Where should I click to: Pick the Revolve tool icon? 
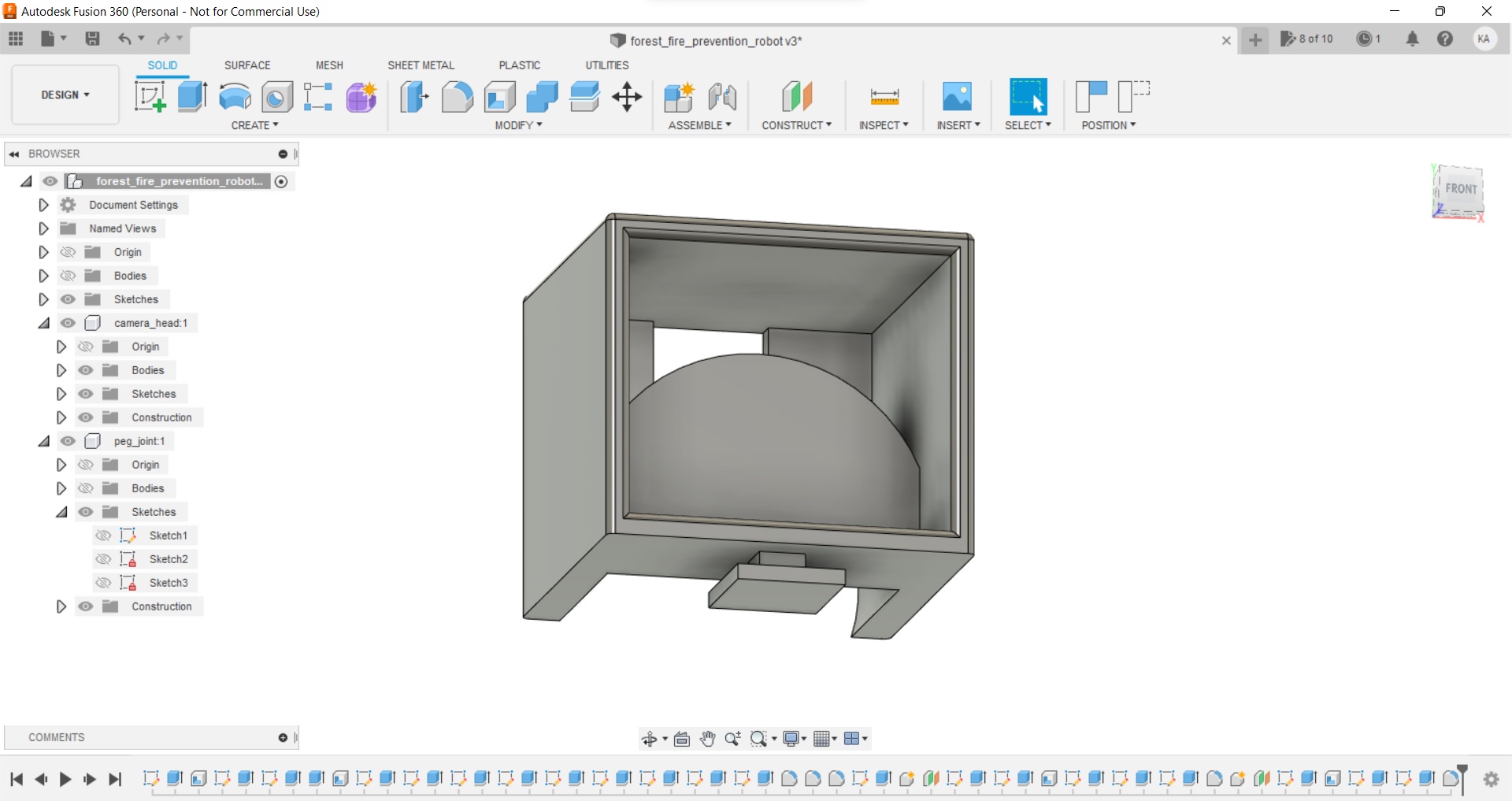(x=235, y=97)
